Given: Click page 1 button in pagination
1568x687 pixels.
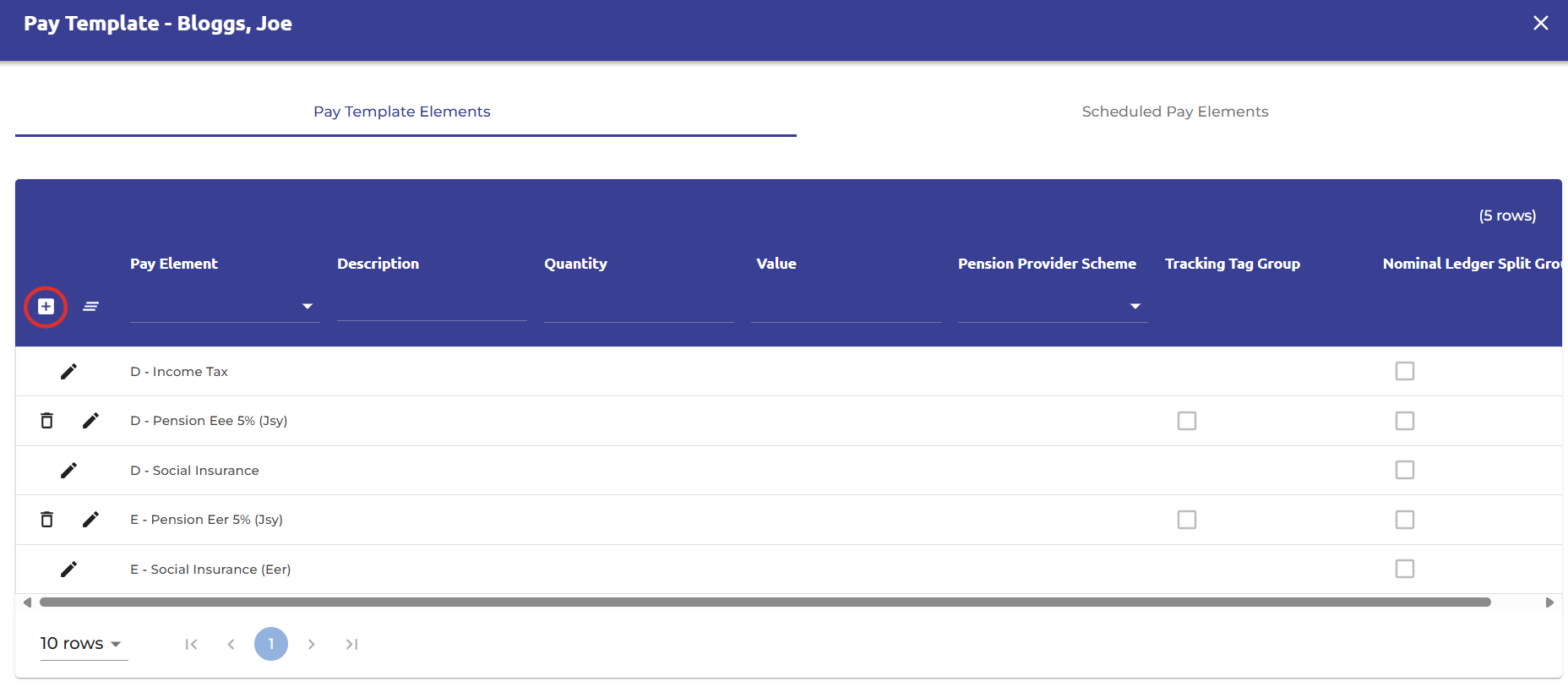Looking at the screenshot, I should pyautogui.click(x=271, y=644).
